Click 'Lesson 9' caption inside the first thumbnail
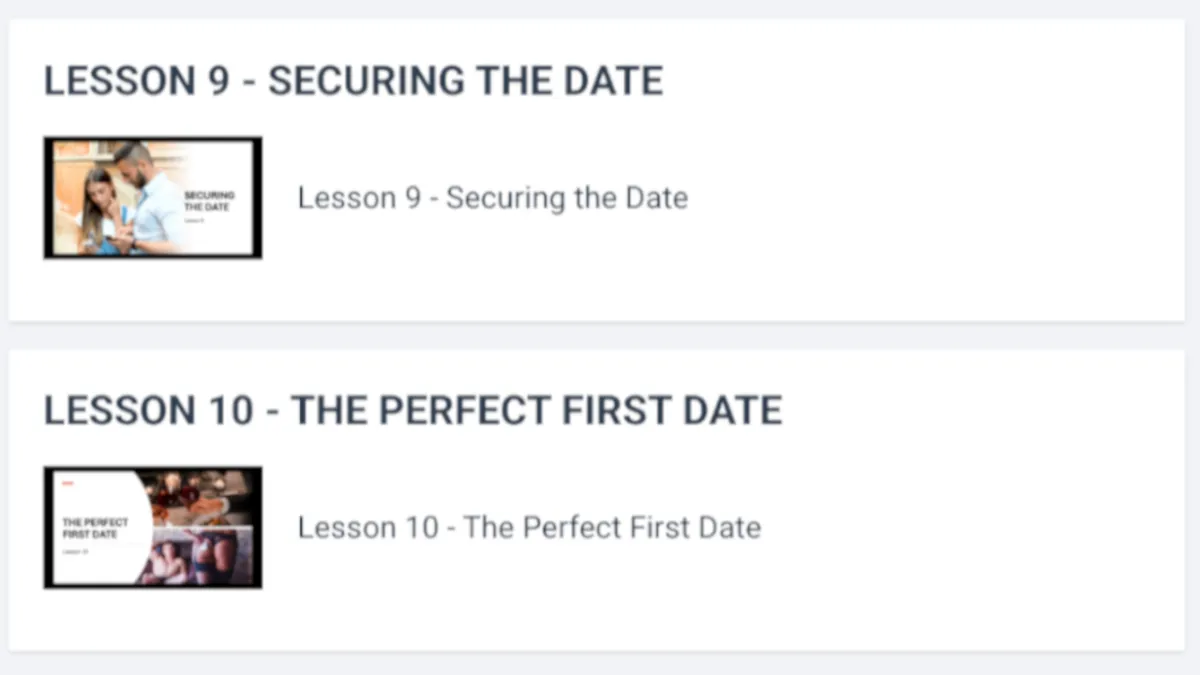Screen dimensions: 1200x675 tap(194, 220)
